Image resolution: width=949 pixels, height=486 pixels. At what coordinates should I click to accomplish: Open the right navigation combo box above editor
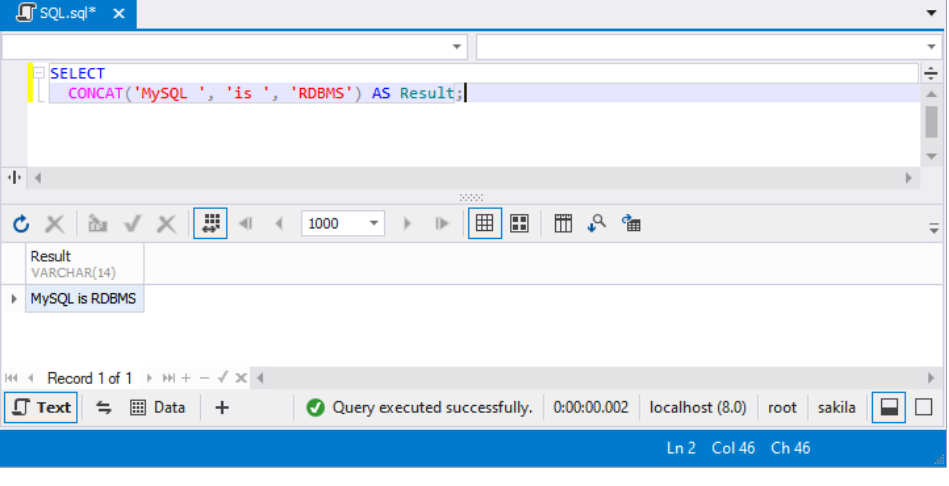coord(709,47)
